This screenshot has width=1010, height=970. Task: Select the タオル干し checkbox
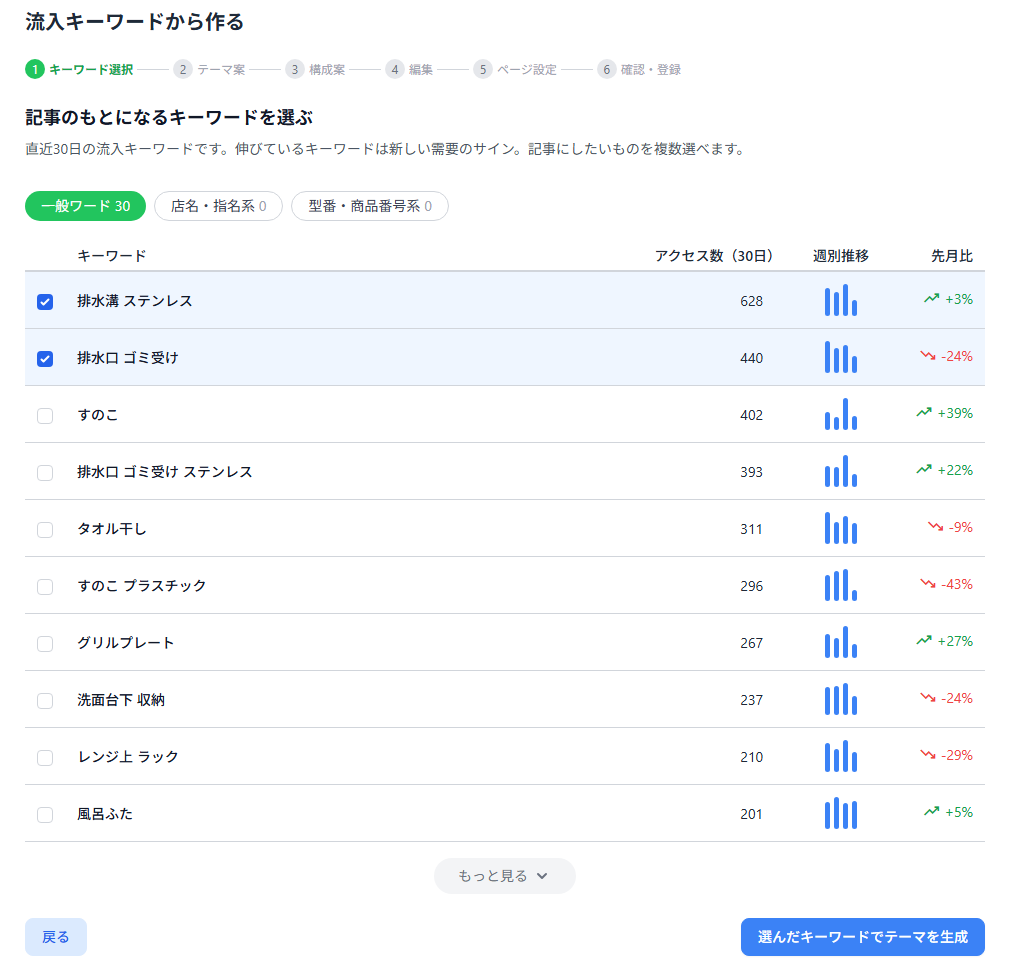pos(45,529)
